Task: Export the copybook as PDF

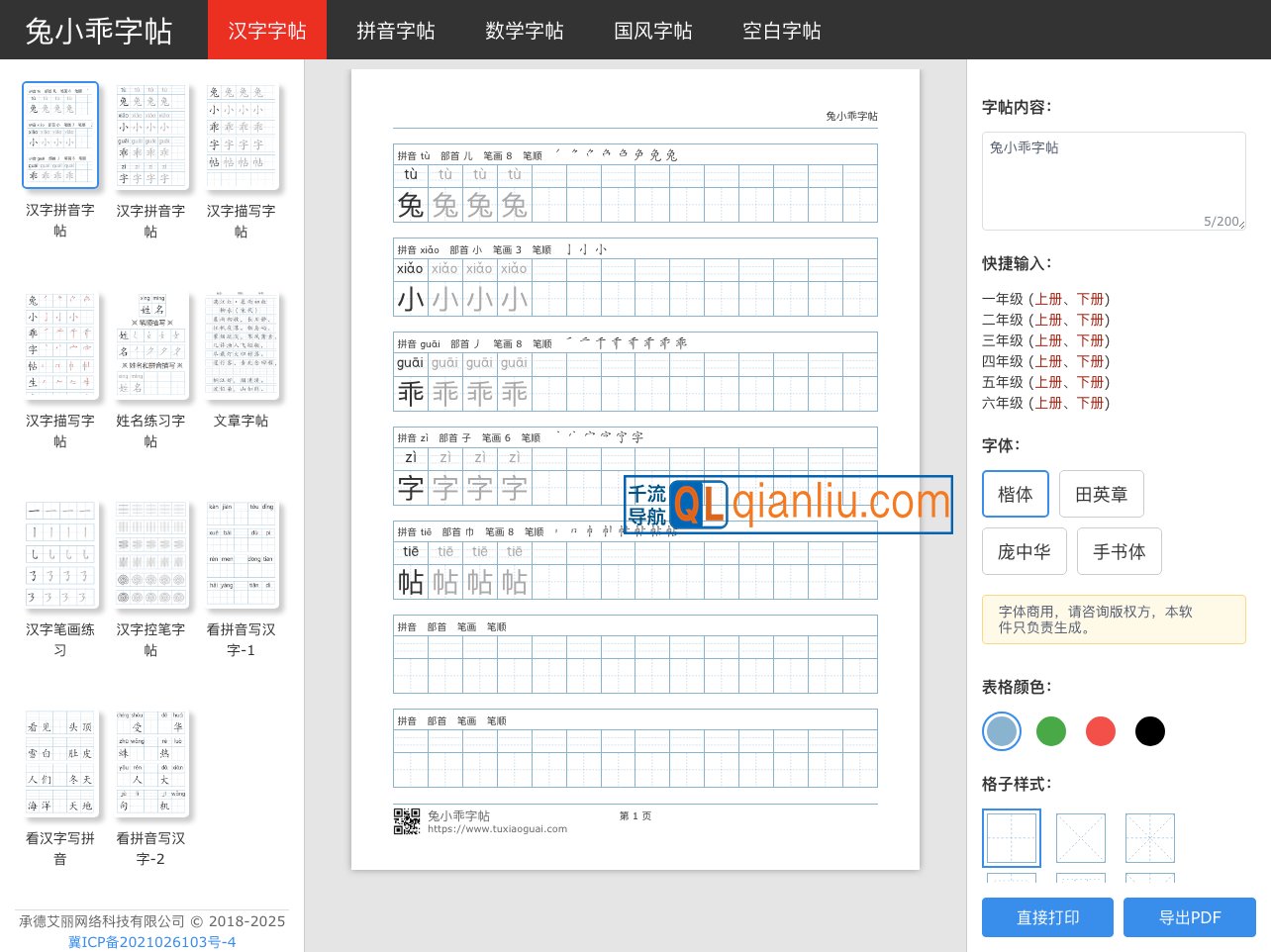Action: (x=1190, y=917)
